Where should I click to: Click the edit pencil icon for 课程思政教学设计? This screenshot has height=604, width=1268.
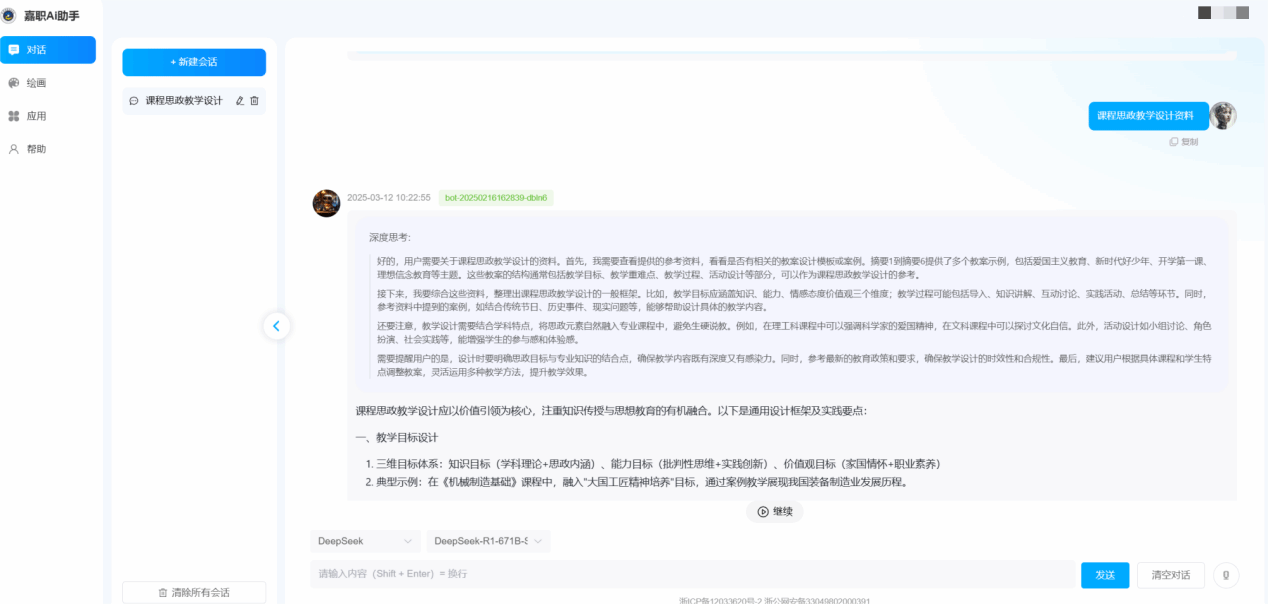tap(240, 101)
